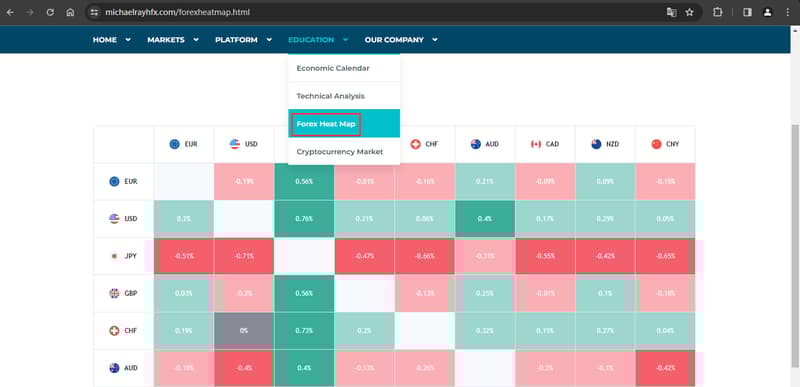800x387 pixels.
Task: Click the EUR/AUD cell showing 0.21%
Action: (x=485, y=182)
